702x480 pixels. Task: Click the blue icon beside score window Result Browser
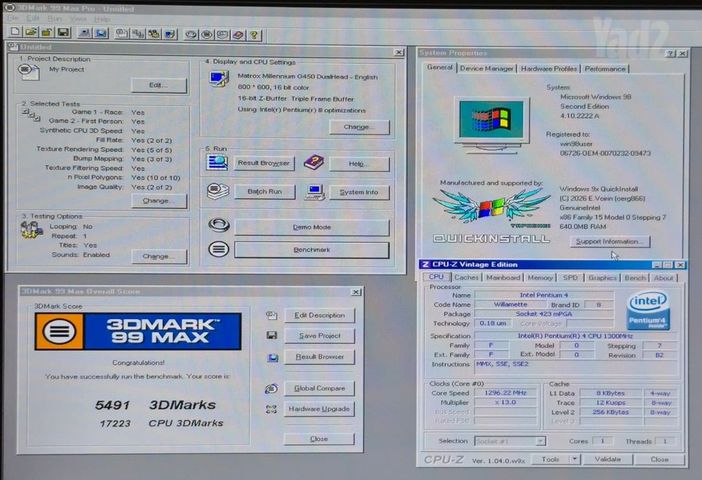point(273,357)
